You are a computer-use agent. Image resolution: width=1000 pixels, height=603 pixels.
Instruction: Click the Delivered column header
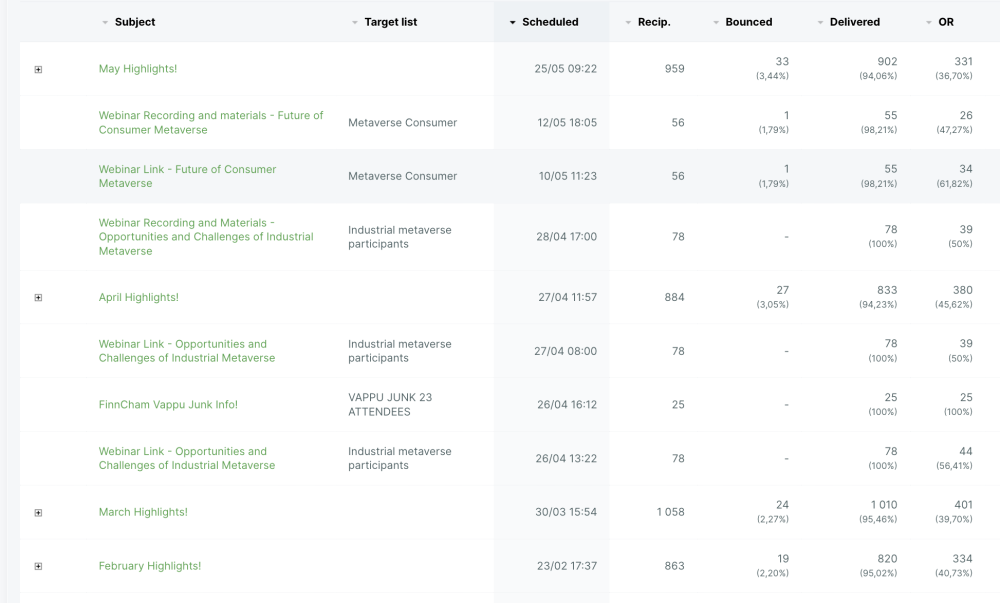pos(854,22)
